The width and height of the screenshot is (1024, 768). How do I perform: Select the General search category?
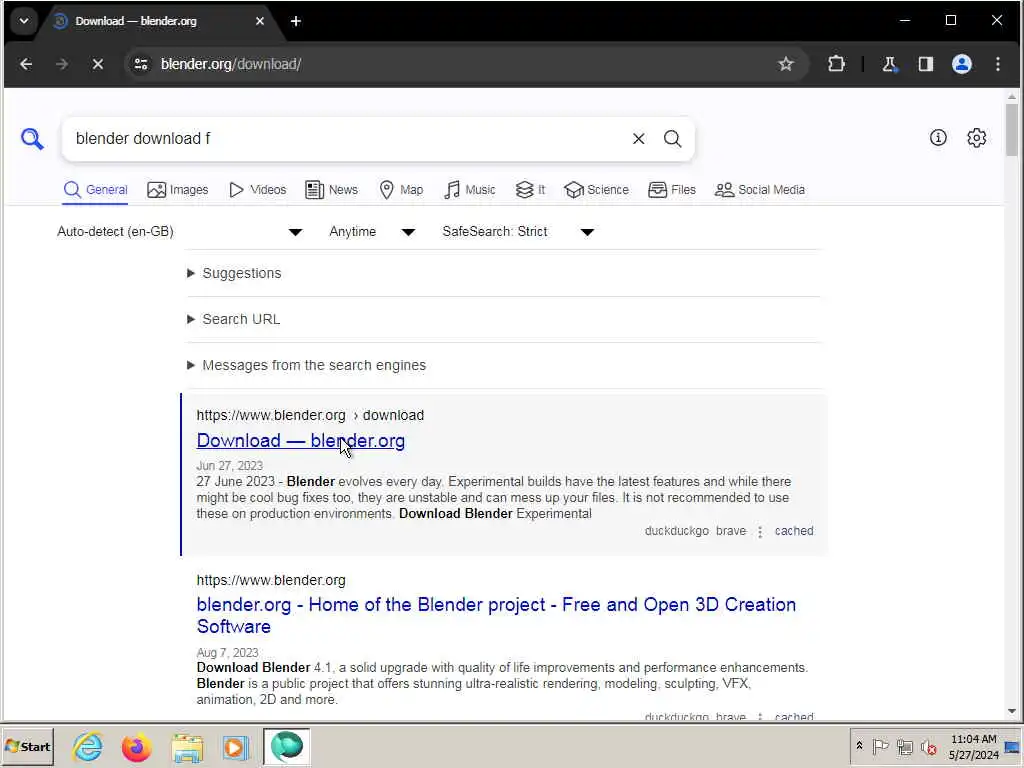click(x=95, y=189)
